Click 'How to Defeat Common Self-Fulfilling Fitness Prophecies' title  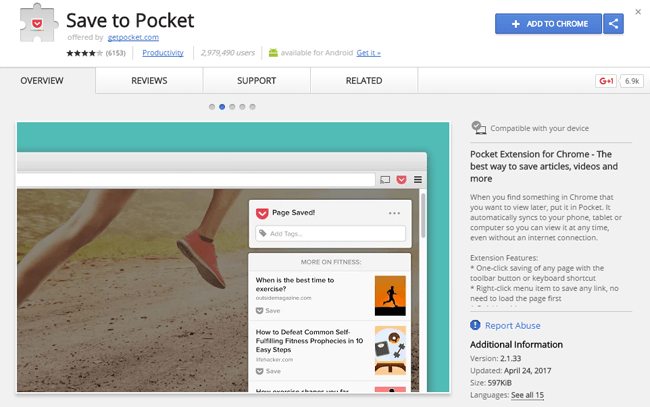pyautogui.click(x=309, y=341)
